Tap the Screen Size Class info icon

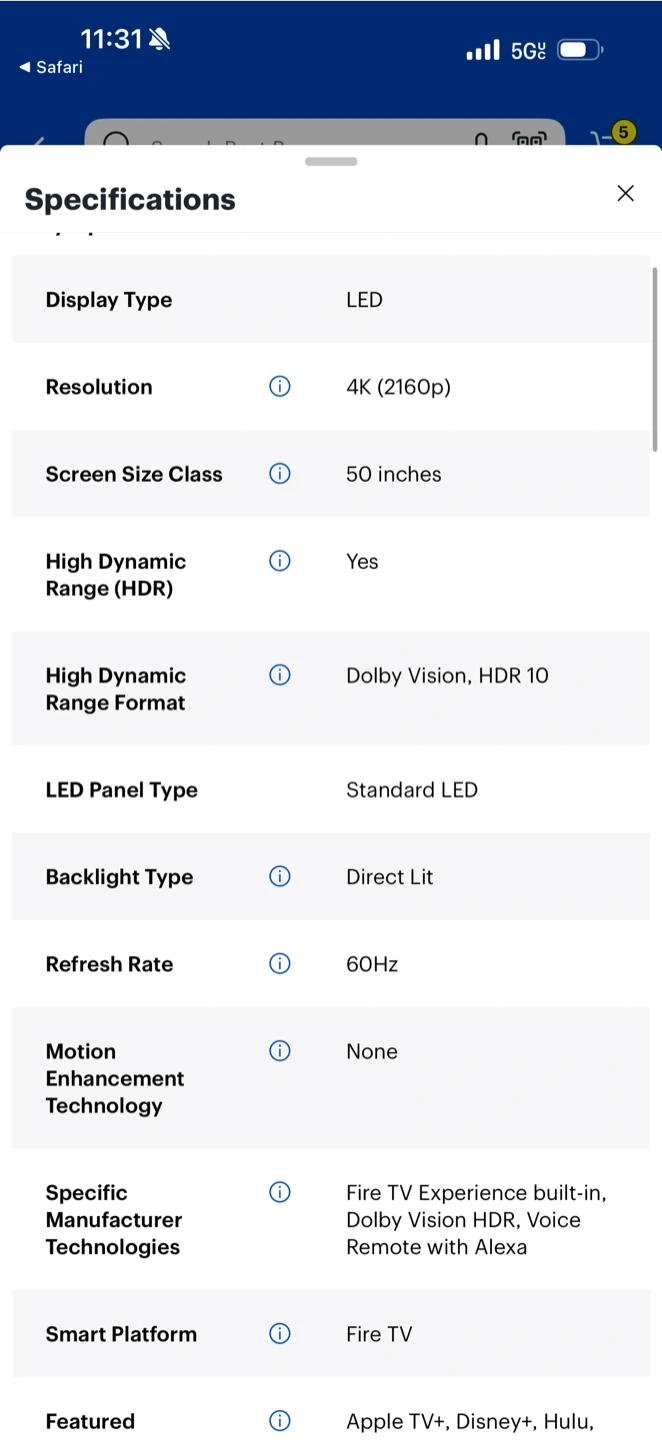[280, 474]
